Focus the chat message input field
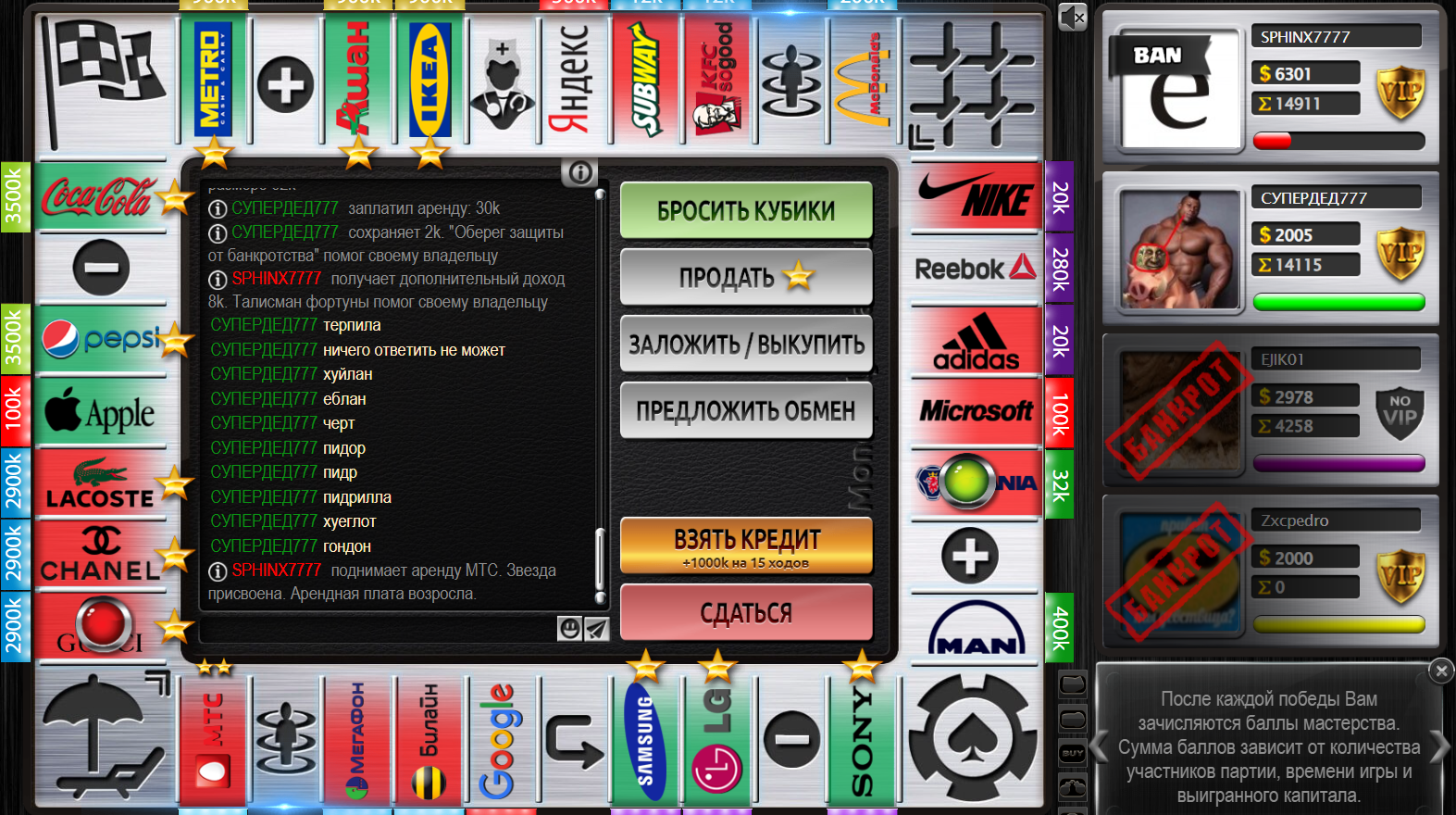This screenshot has width=1456, height=815. pos(378,629)
